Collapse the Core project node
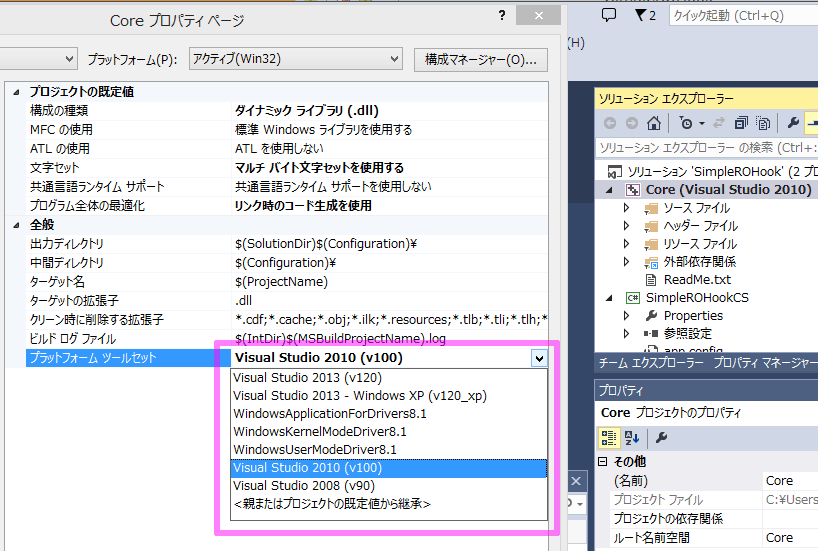The height and width of the screenshot is (551, 818). (609, 190)
